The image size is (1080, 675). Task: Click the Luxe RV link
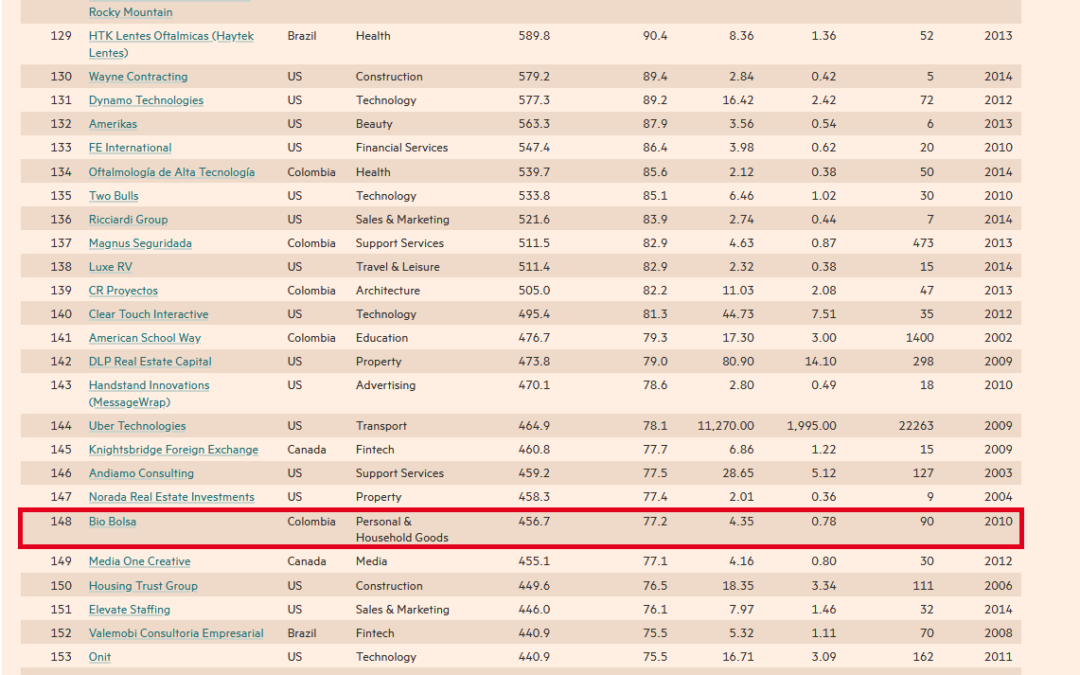pos(110,267)
